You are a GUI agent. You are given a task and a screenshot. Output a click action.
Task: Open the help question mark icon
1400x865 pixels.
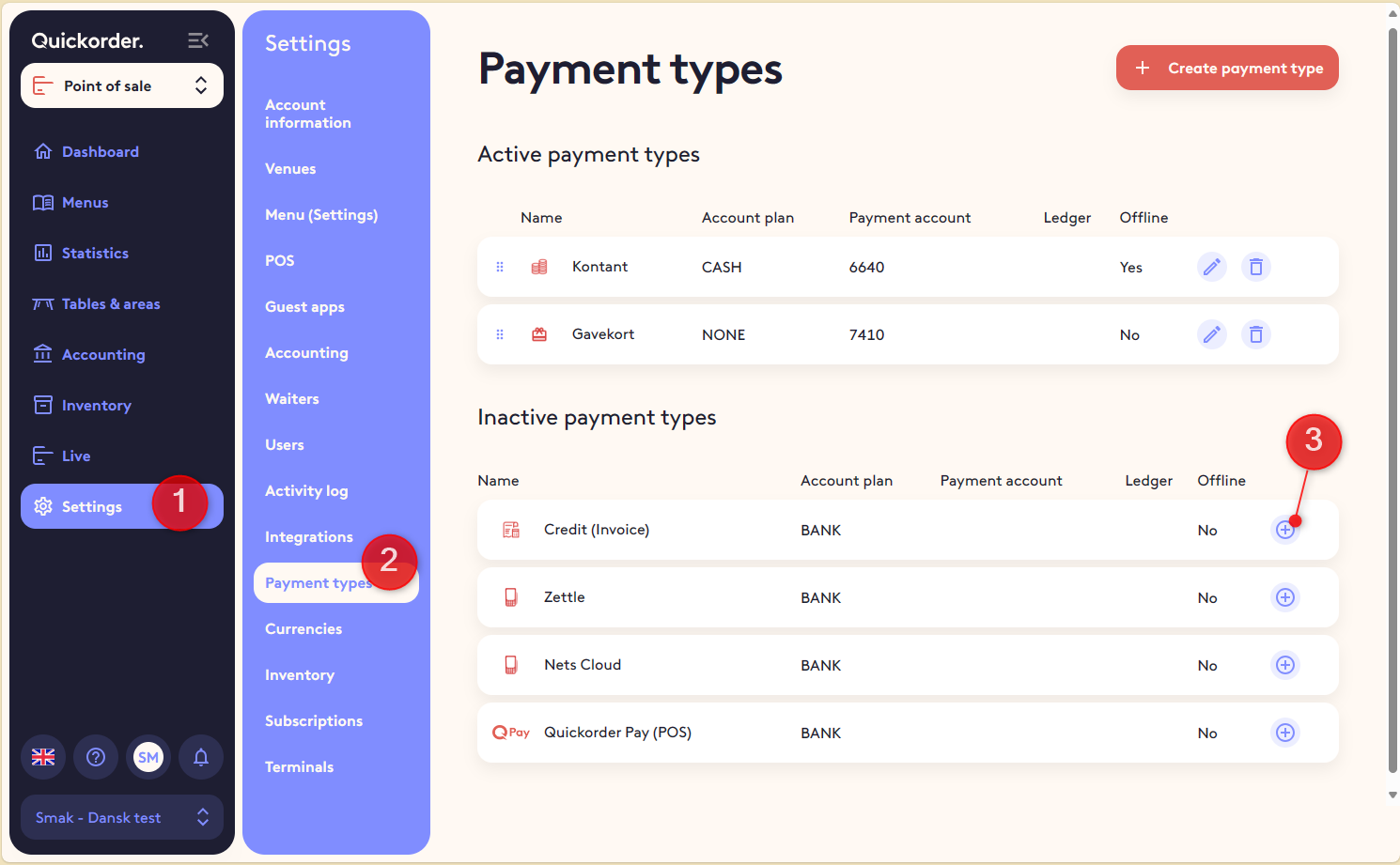tap(96, 757)
